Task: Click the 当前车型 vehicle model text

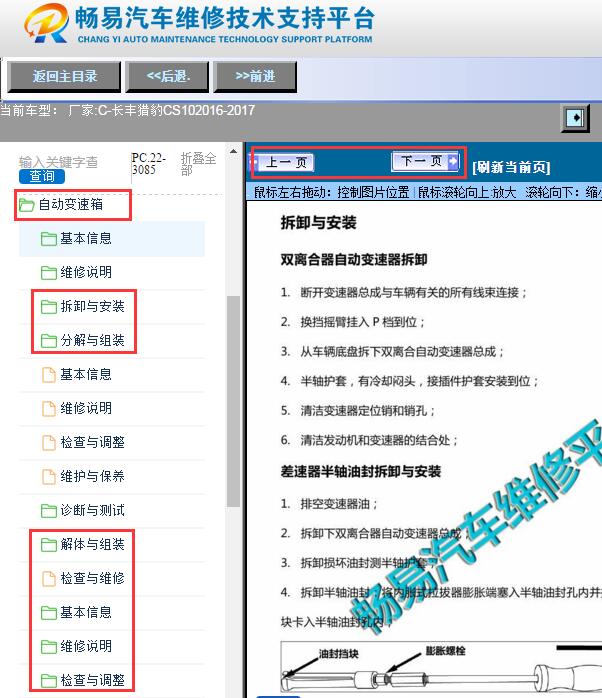Action: tap(128, 110)
